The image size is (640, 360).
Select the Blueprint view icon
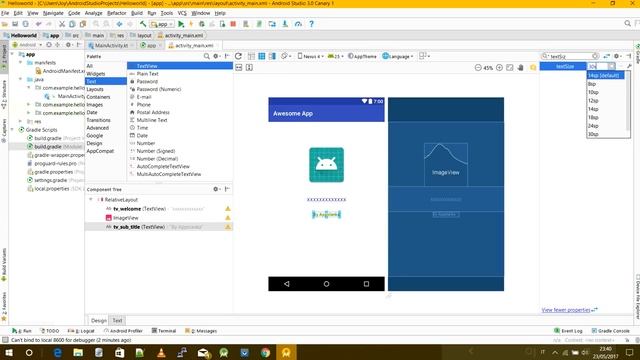point(262,56)
